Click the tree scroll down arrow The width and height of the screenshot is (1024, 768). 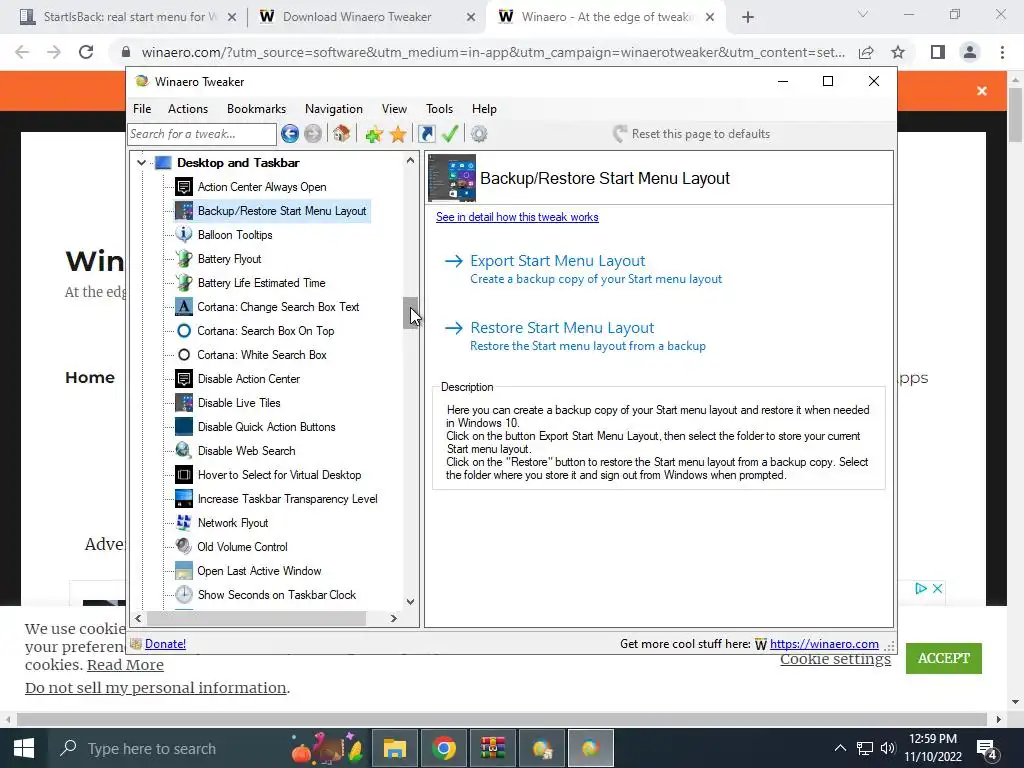coord(410,602)
